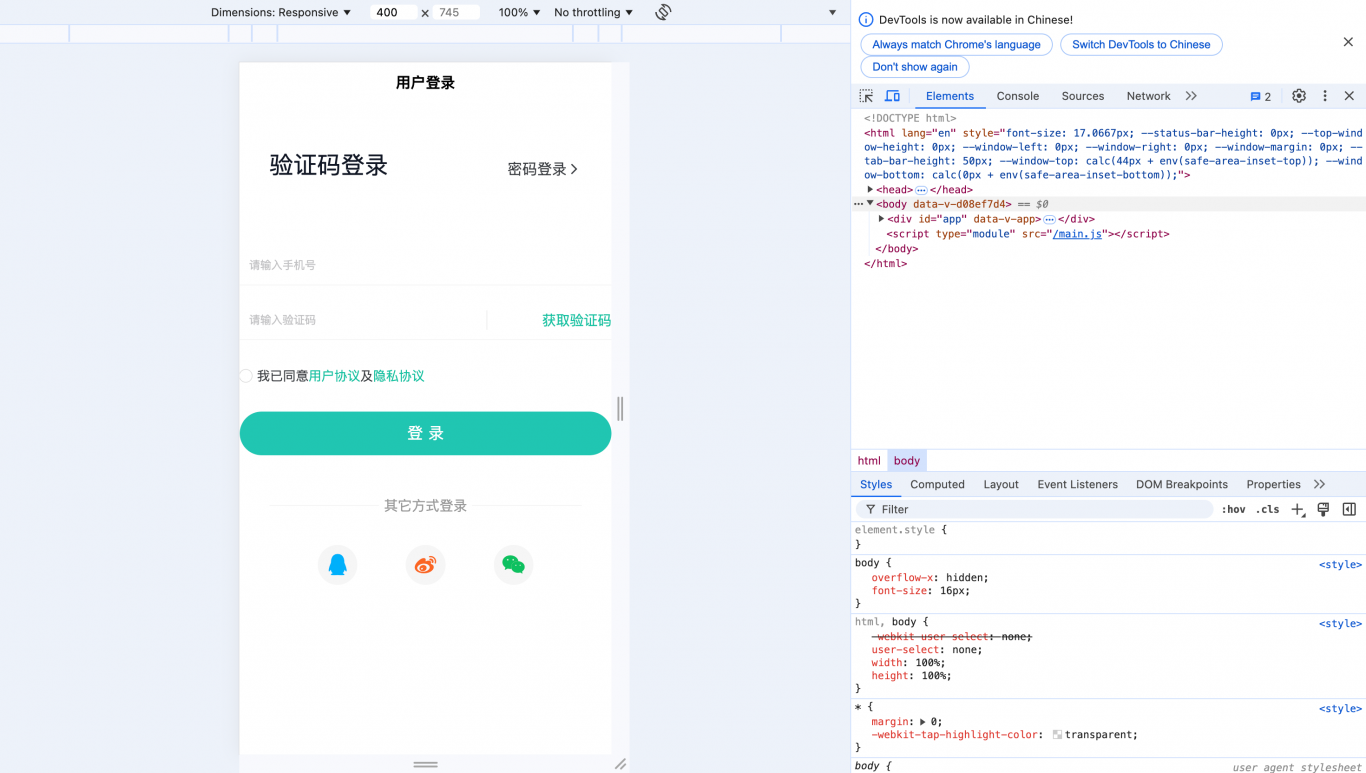Open the Event Listeners tab
The image size is (1366, 773).
click(x=1077, y=484)
